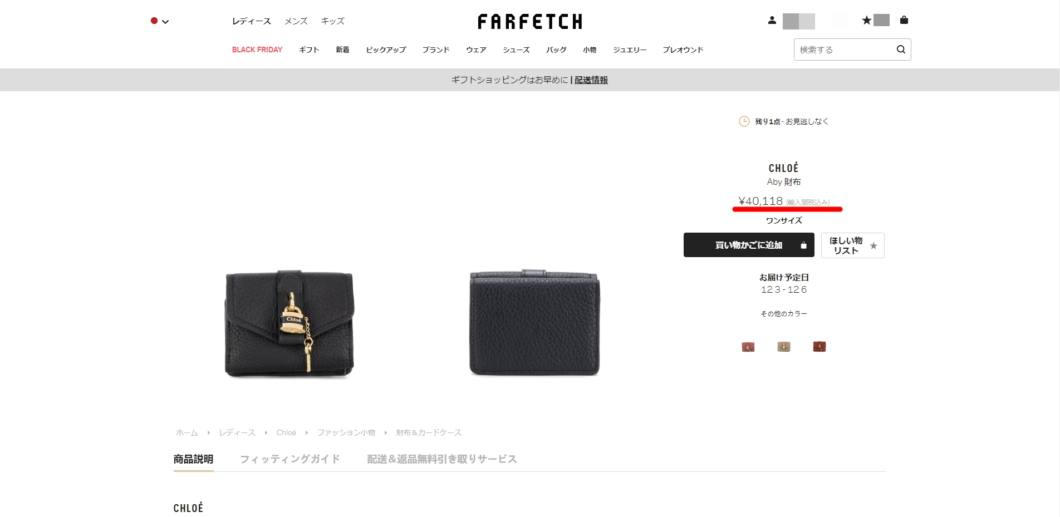View the front wallet product image
The height and width of the screenshot is (517, 1060).
coord(289,323)
